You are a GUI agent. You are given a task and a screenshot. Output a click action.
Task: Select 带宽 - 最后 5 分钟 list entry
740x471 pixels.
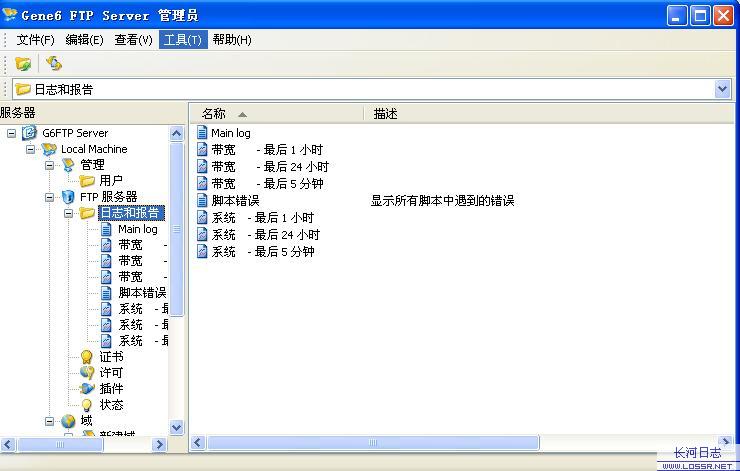pos(268,184)
